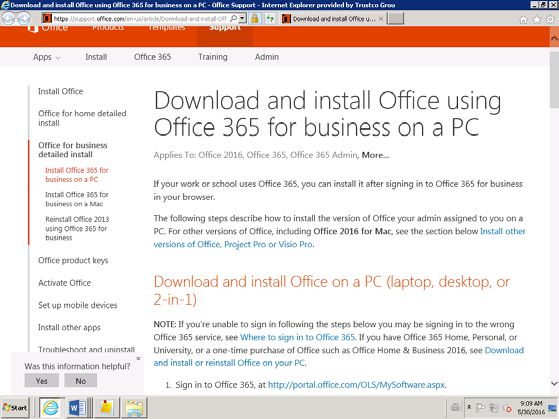This screenshot has height=419, width=559.
Task: Open the address bar dropdown arrow
Action: coord(242,18)
